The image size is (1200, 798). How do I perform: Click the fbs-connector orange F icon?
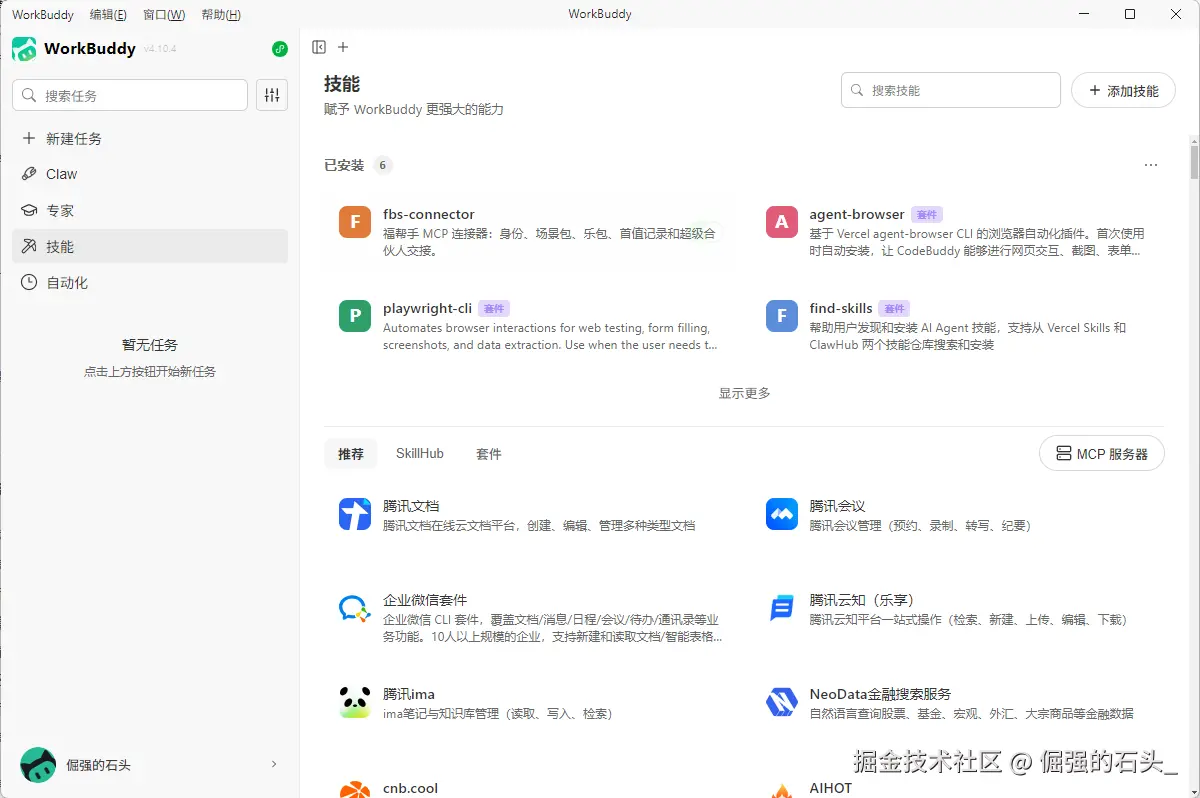(x=355, y=222)
